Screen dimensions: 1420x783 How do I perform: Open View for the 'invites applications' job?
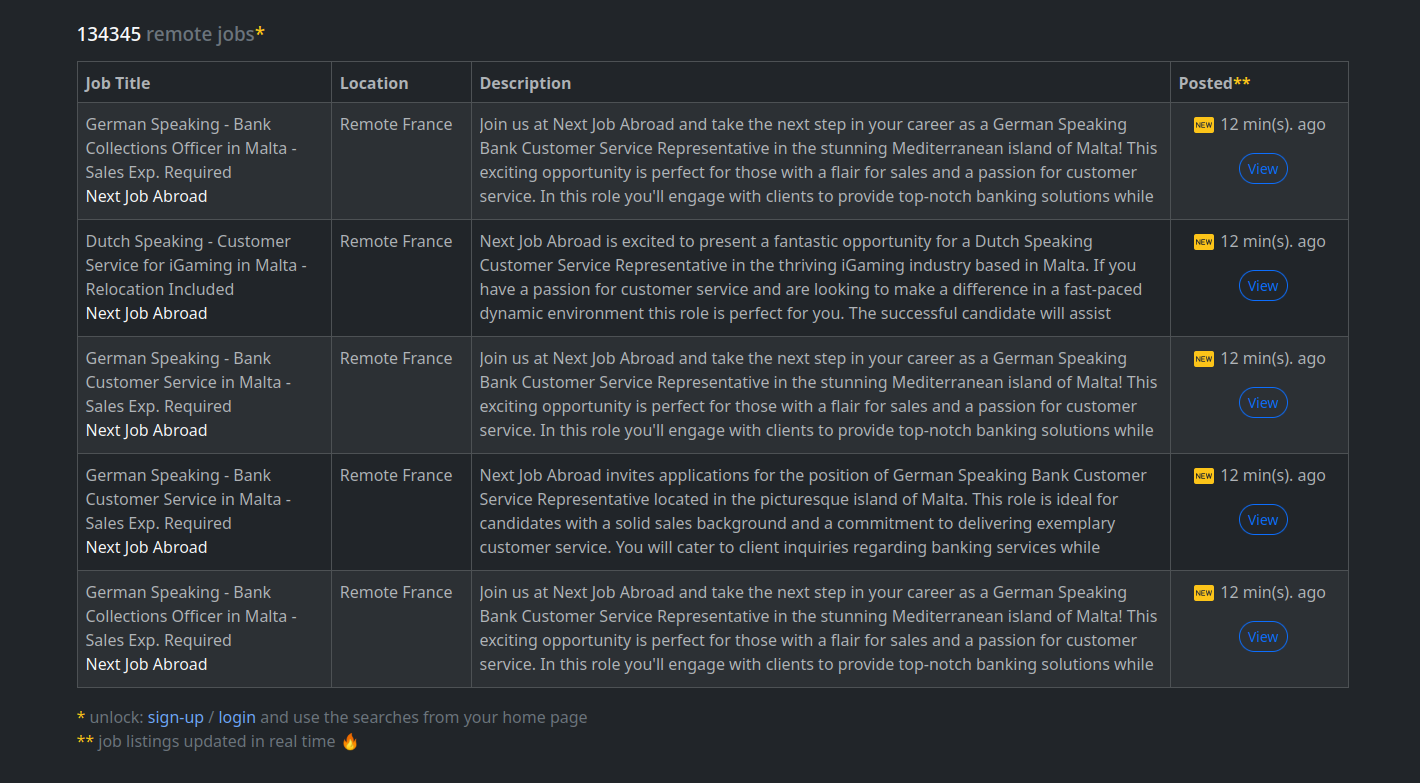click(1263, 520)
